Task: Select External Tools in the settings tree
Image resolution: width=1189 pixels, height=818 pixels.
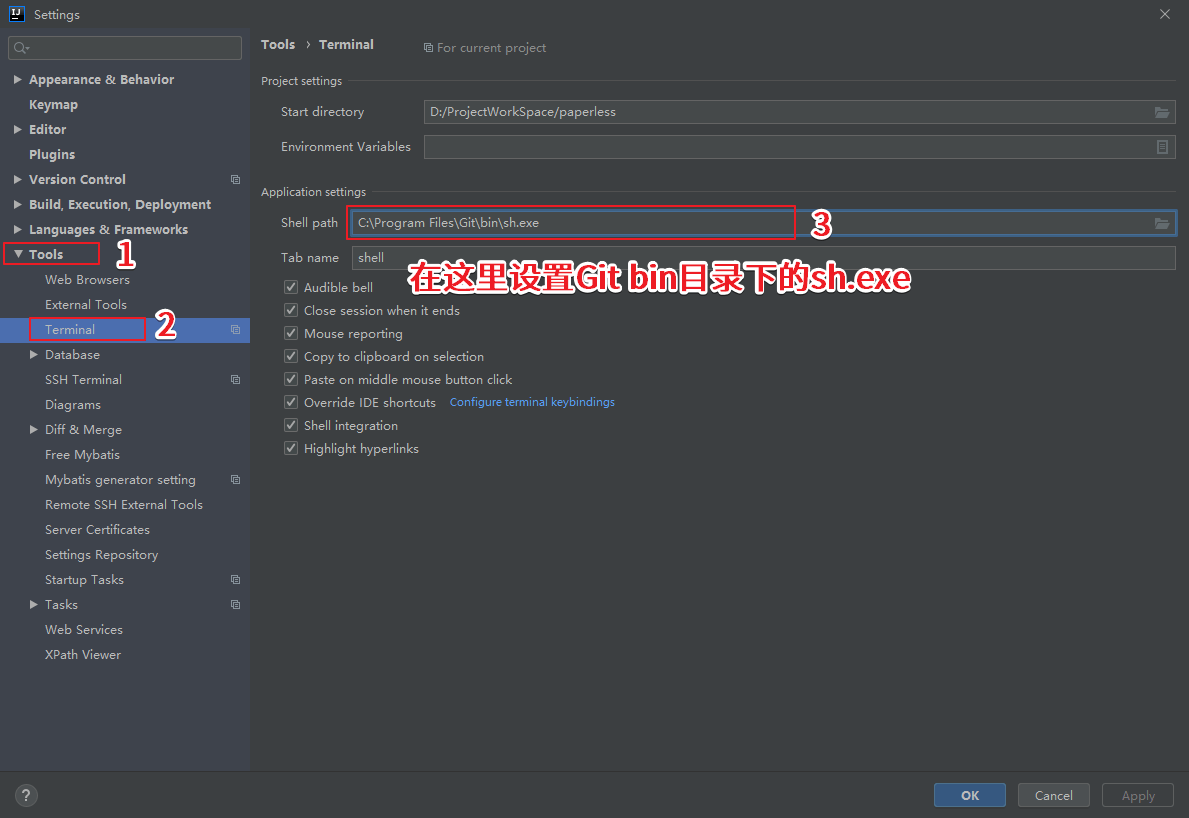Action: point(86,305)
